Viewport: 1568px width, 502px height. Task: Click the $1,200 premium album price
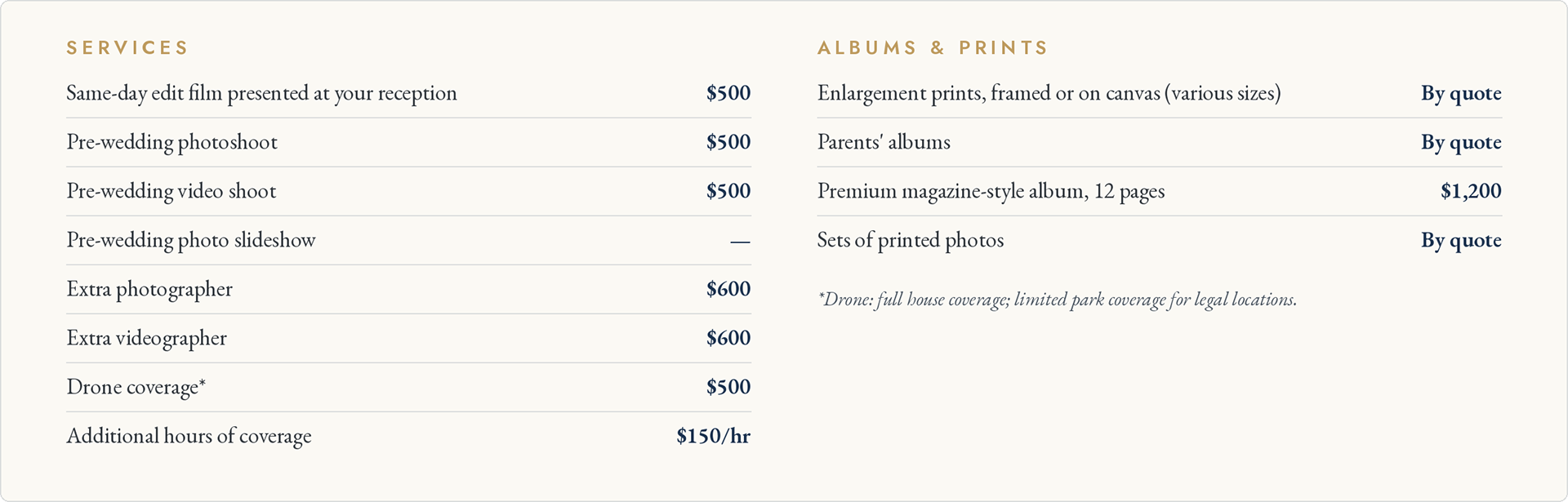tap(1471, 192)
